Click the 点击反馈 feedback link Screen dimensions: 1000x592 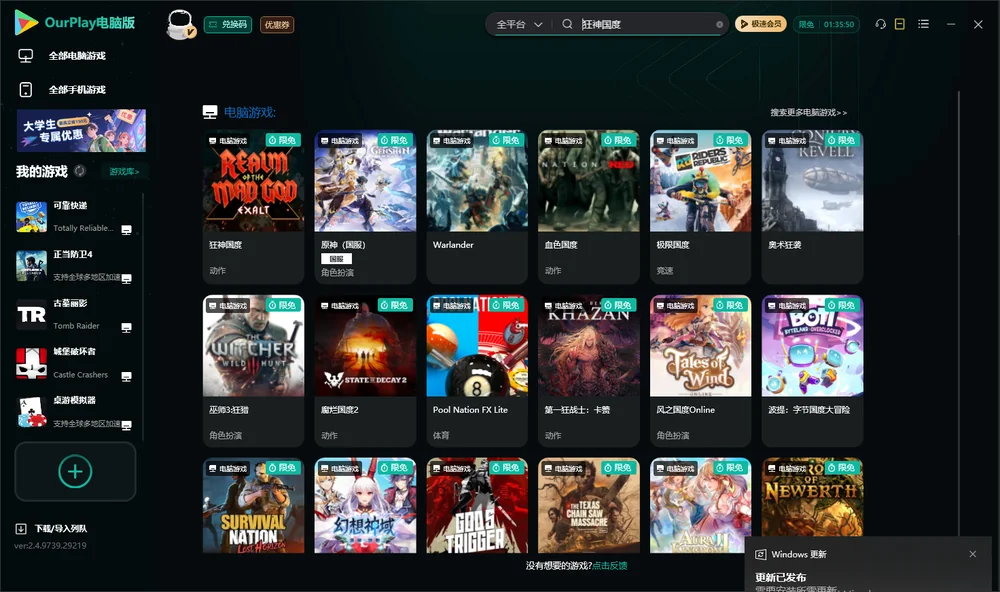610,565
